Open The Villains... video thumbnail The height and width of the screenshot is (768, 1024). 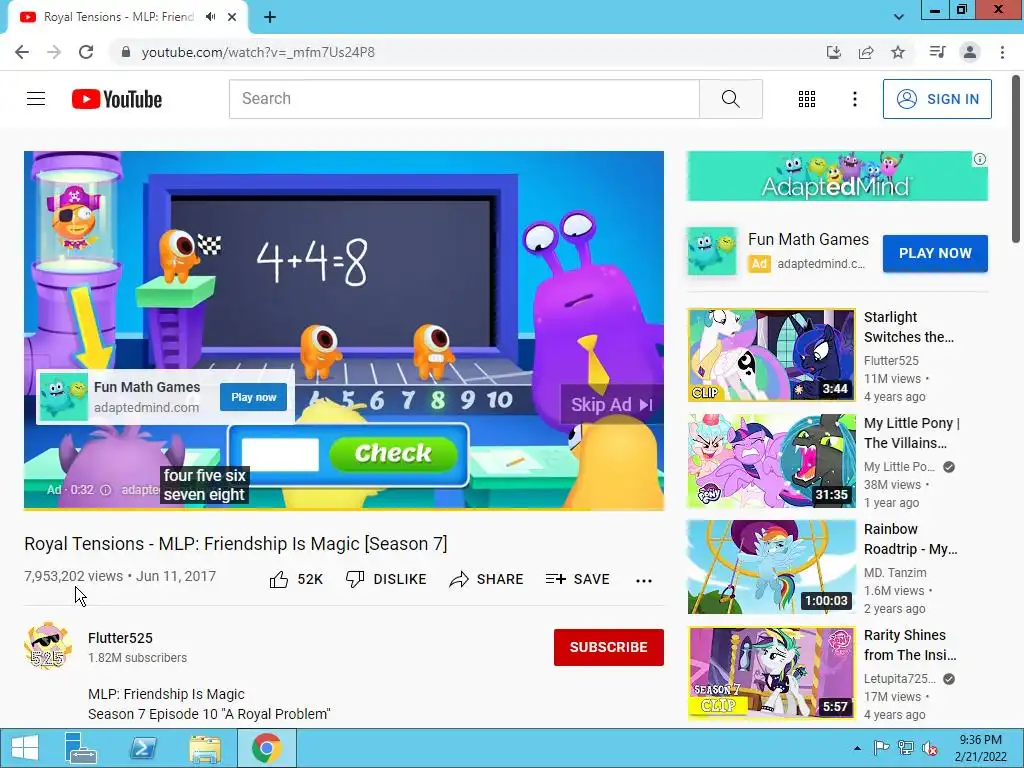click(x=771, y=461)
